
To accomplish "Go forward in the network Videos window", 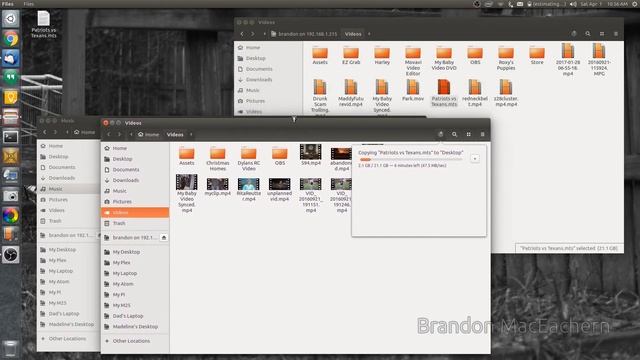I will coord(253,34).
